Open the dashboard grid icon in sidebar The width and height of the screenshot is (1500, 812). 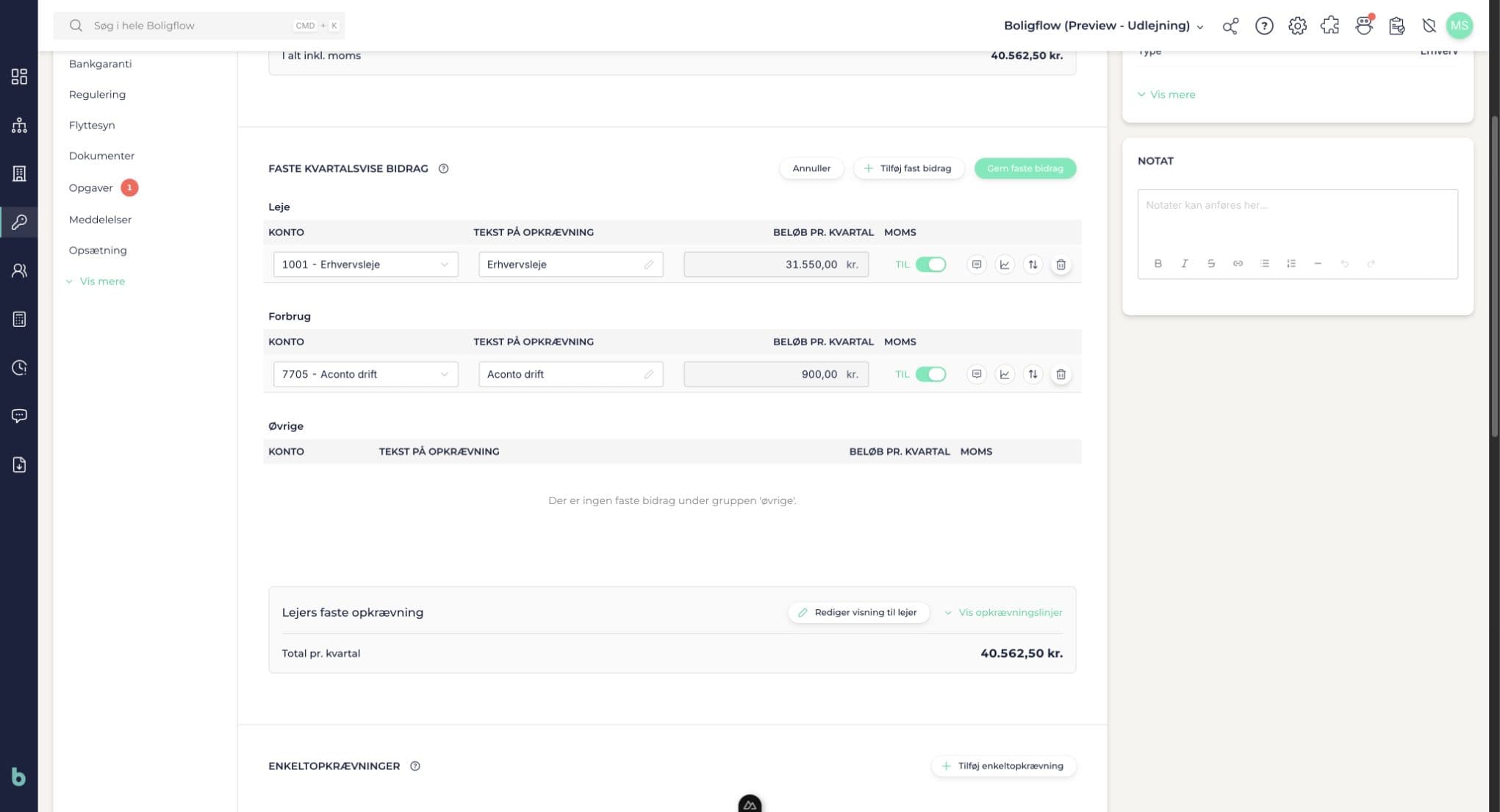19,76
